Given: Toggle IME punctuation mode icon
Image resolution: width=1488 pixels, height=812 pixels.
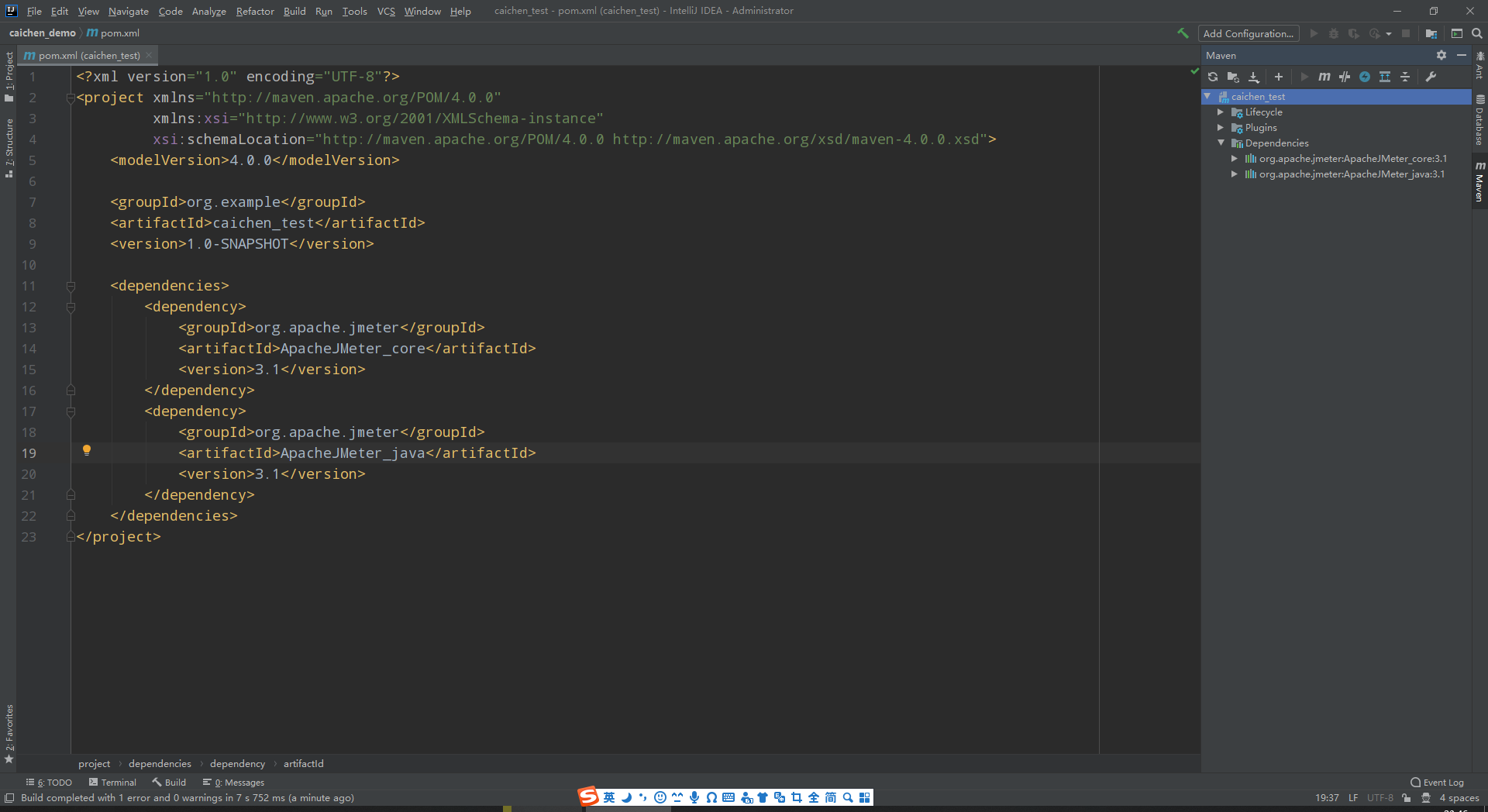Looking at the screenshot, I should pos(643,797).
